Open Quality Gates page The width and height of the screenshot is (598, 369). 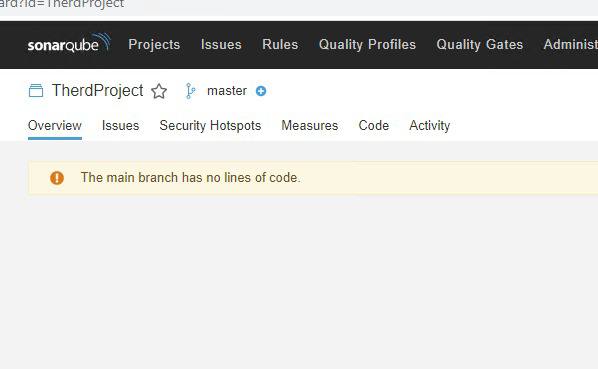[480, 45]
